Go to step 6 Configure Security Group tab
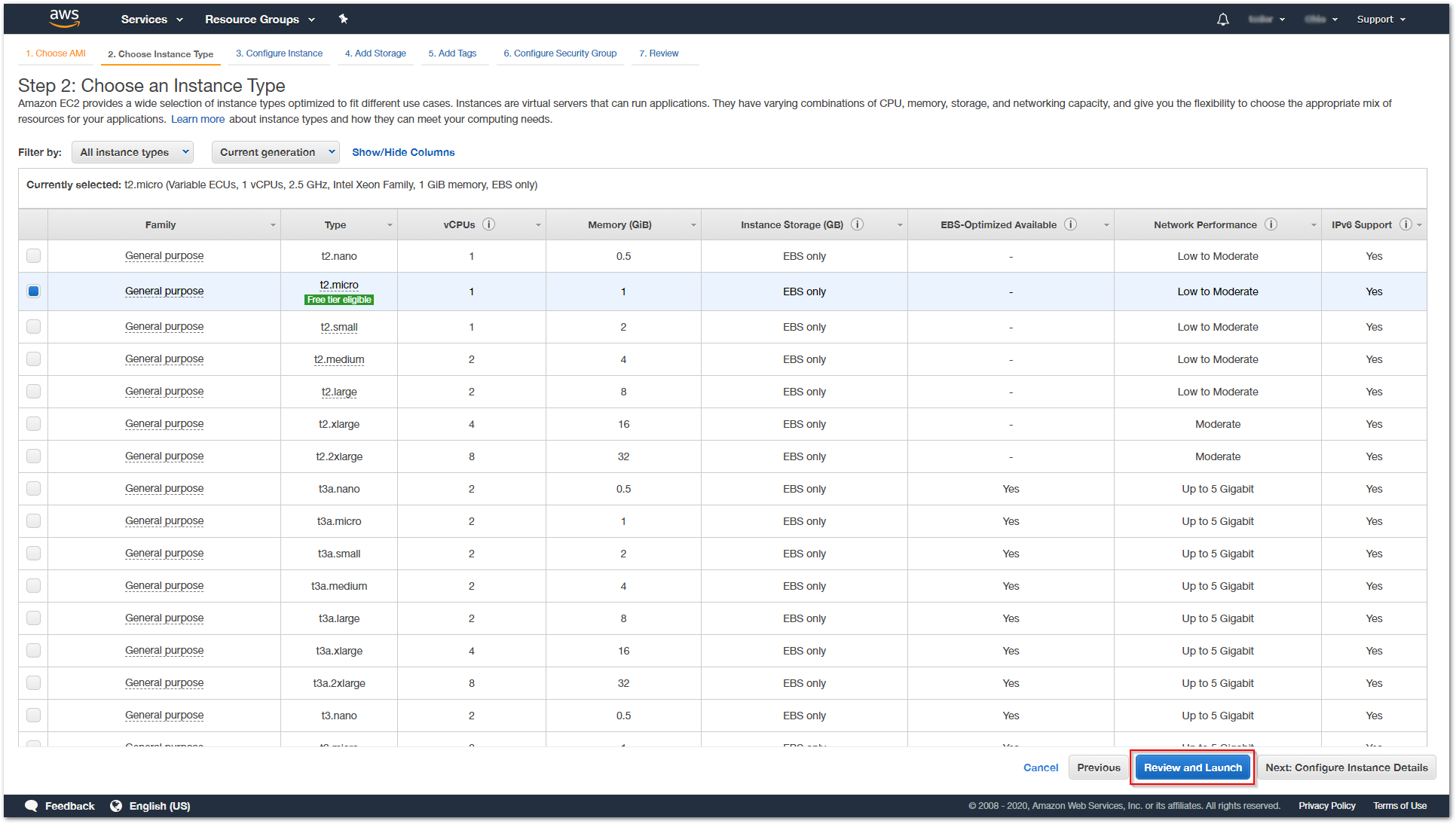Image resolution: width=1456 pixels, height=824 pixels. [x=560, y=53]
